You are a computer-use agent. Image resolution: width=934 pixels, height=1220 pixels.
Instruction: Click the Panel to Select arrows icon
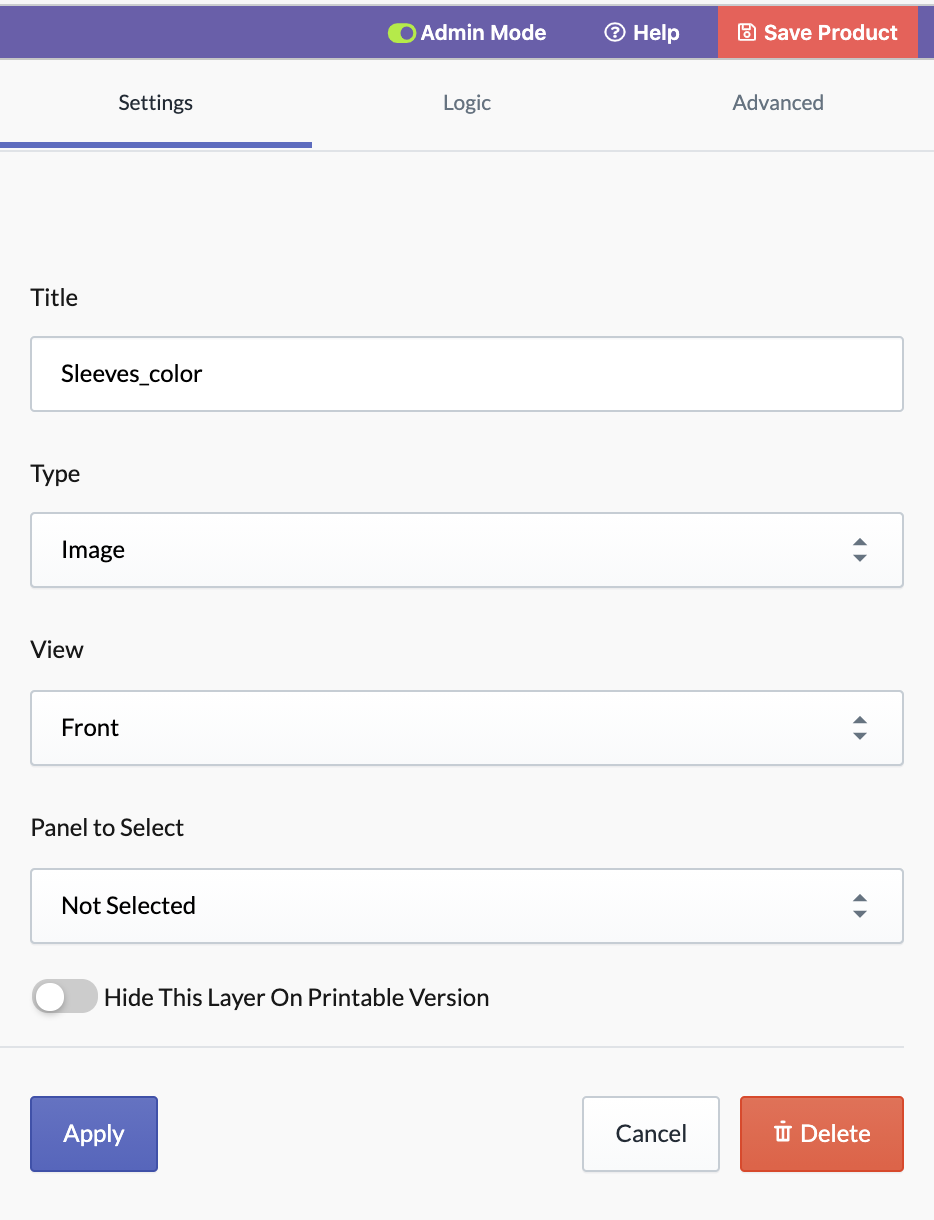[859, 906]
